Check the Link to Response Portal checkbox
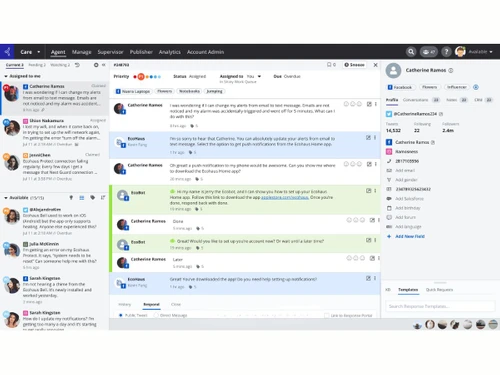 coord(326,315)
